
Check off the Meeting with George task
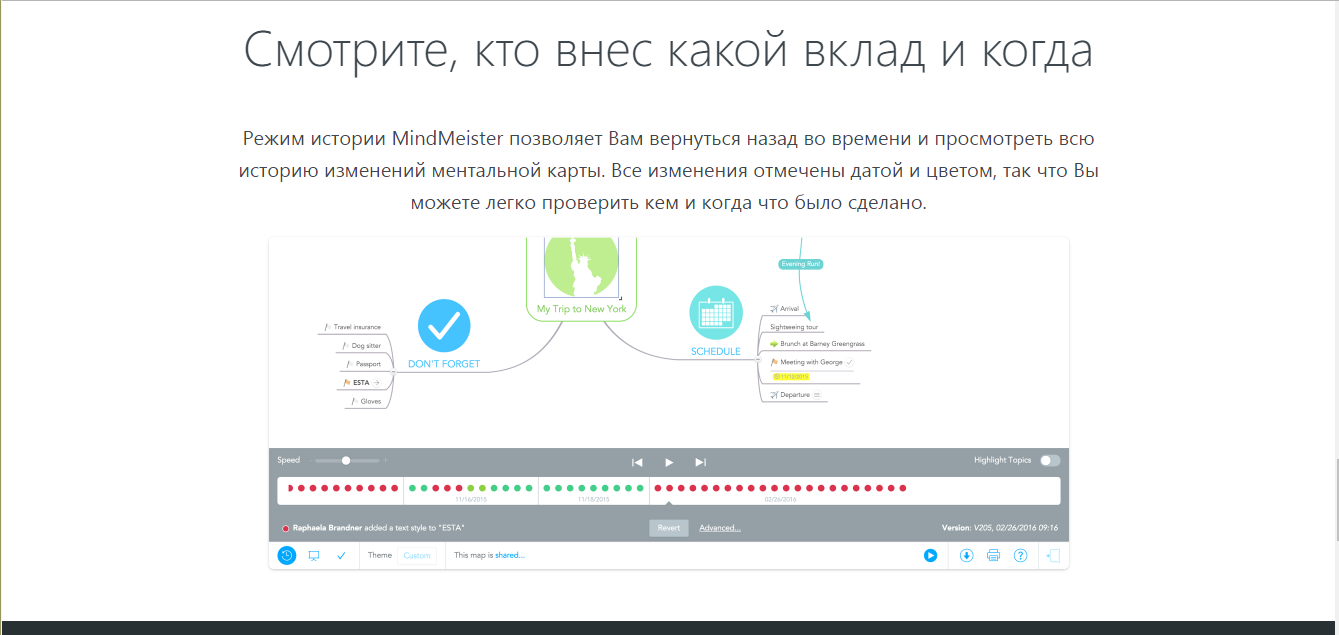coord(849,362)
